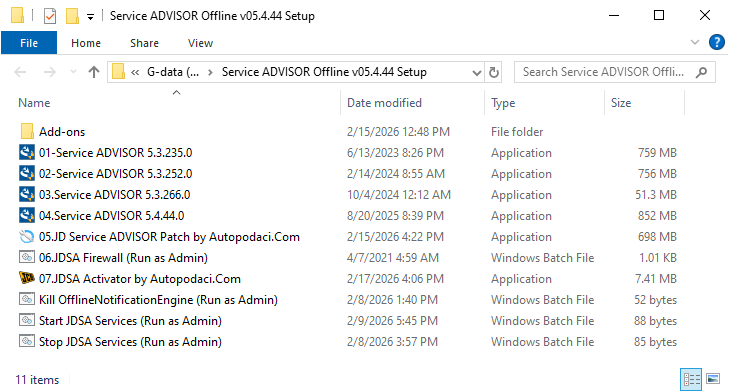The image size is (729, 392).
Task: Open the Add-ons folder icon
Action: tap(27, 132)
